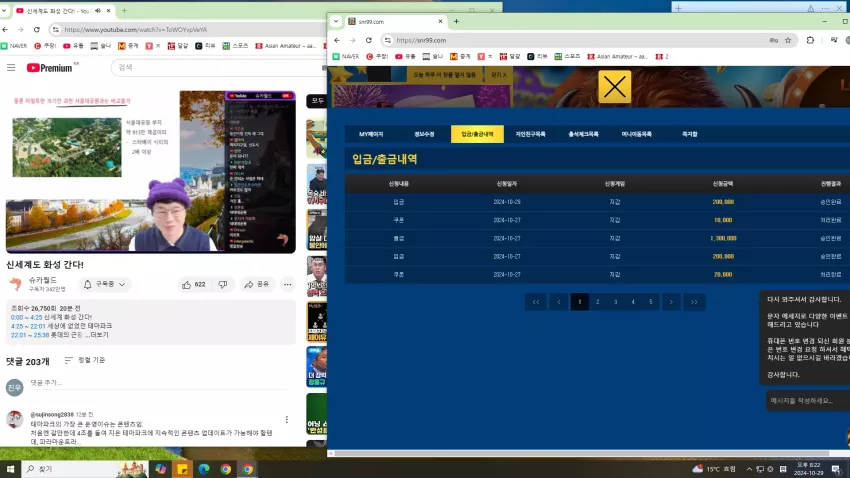Open site info icon in YouTube address bar
The height and width of the screenshot is (478, 850).
click(x=56, y=30)
